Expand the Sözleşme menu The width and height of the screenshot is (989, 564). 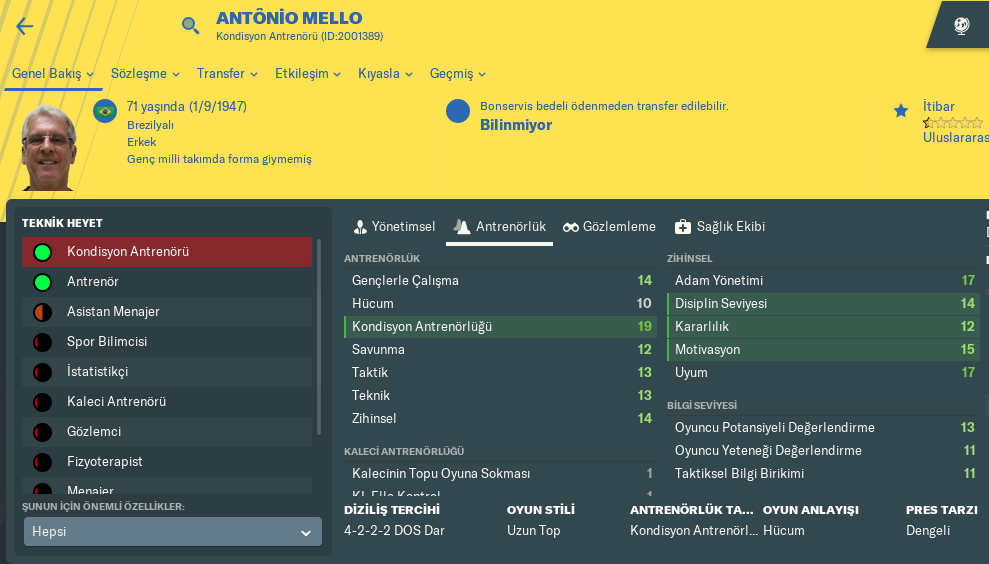click(x=145, y=74)
